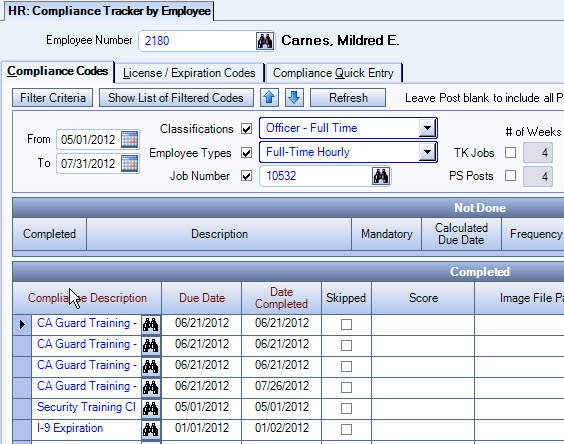Viewport: 564px width, 444px height.
Task: Expand the Officer - Full Time classification dropdown
Action: coord(427,128)
